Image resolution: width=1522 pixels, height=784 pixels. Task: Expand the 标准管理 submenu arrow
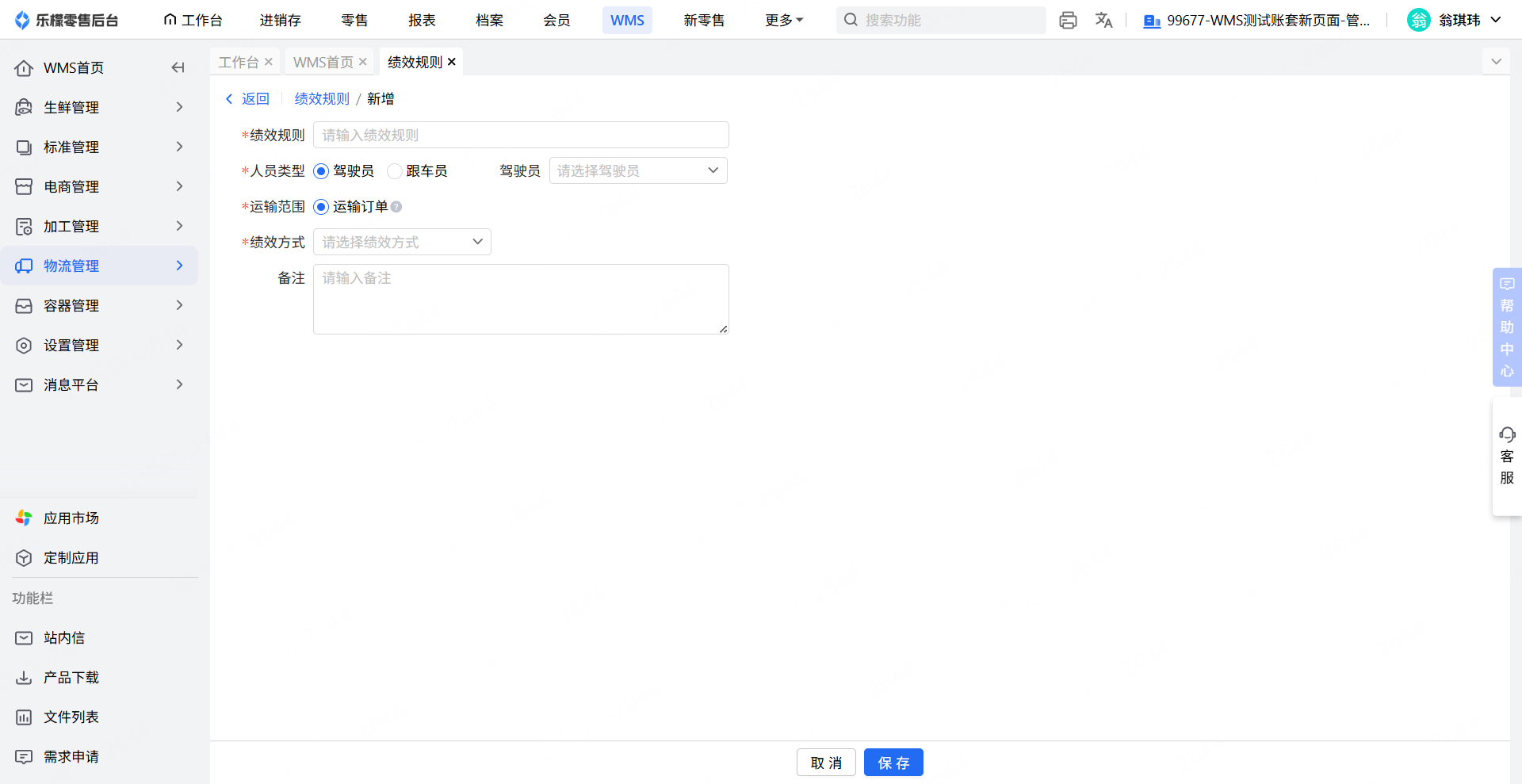(x=179, y=147)
